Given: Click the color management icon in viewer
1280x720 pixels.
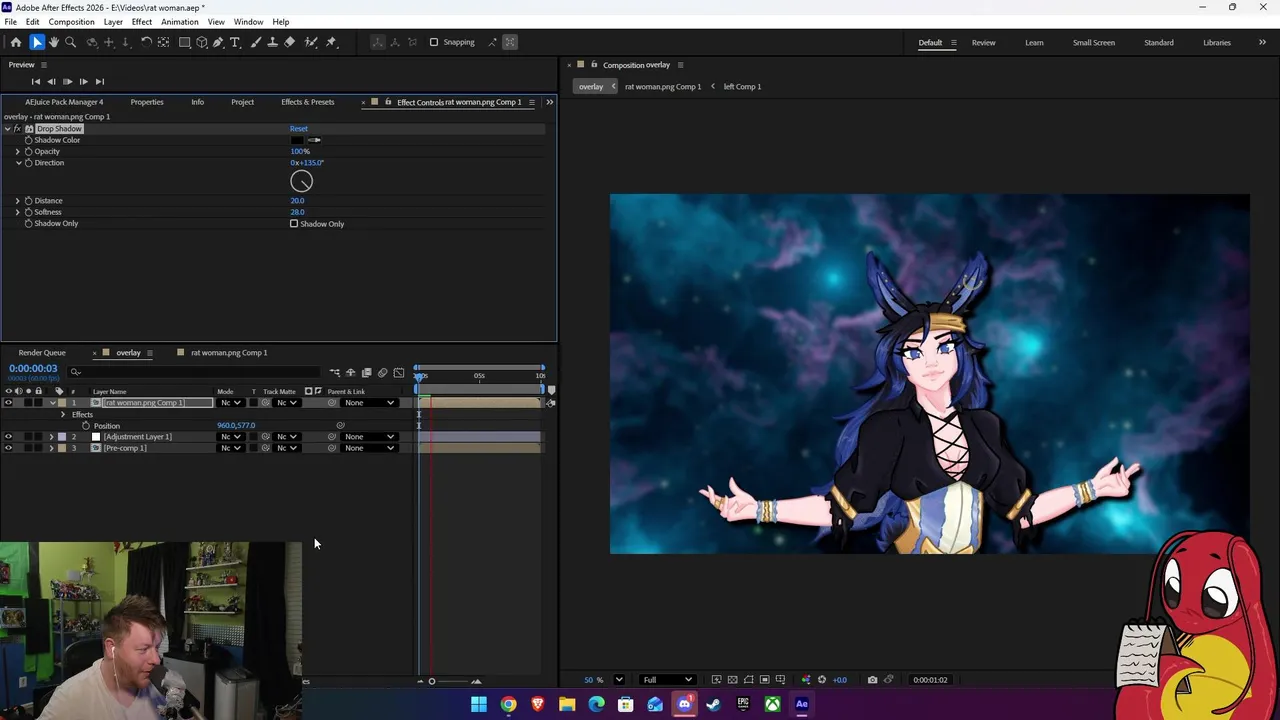Looking at the screenshot, I should pyautogui.click(x=806, y=680).
